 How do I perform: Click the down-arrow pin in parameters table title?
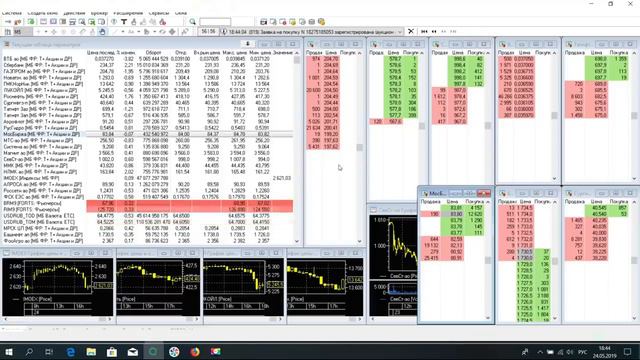point(247,44)
